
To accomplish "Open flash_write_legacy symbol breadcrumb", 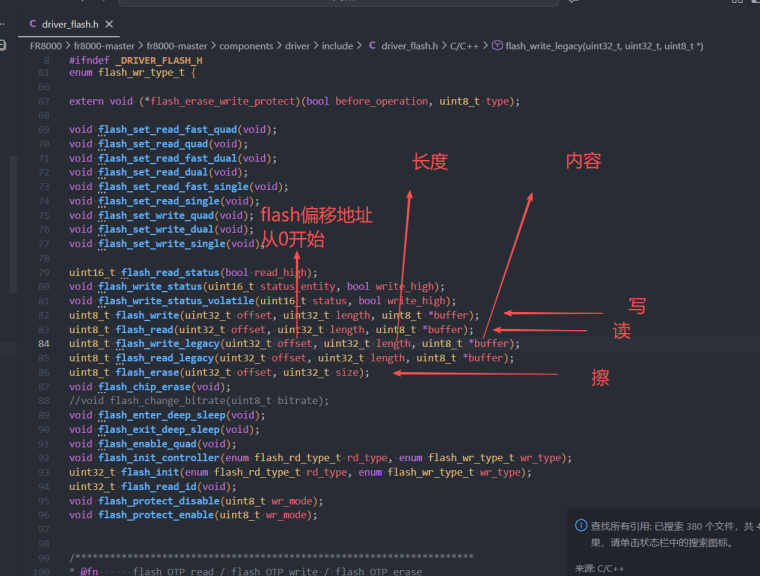I will [604, 46].
